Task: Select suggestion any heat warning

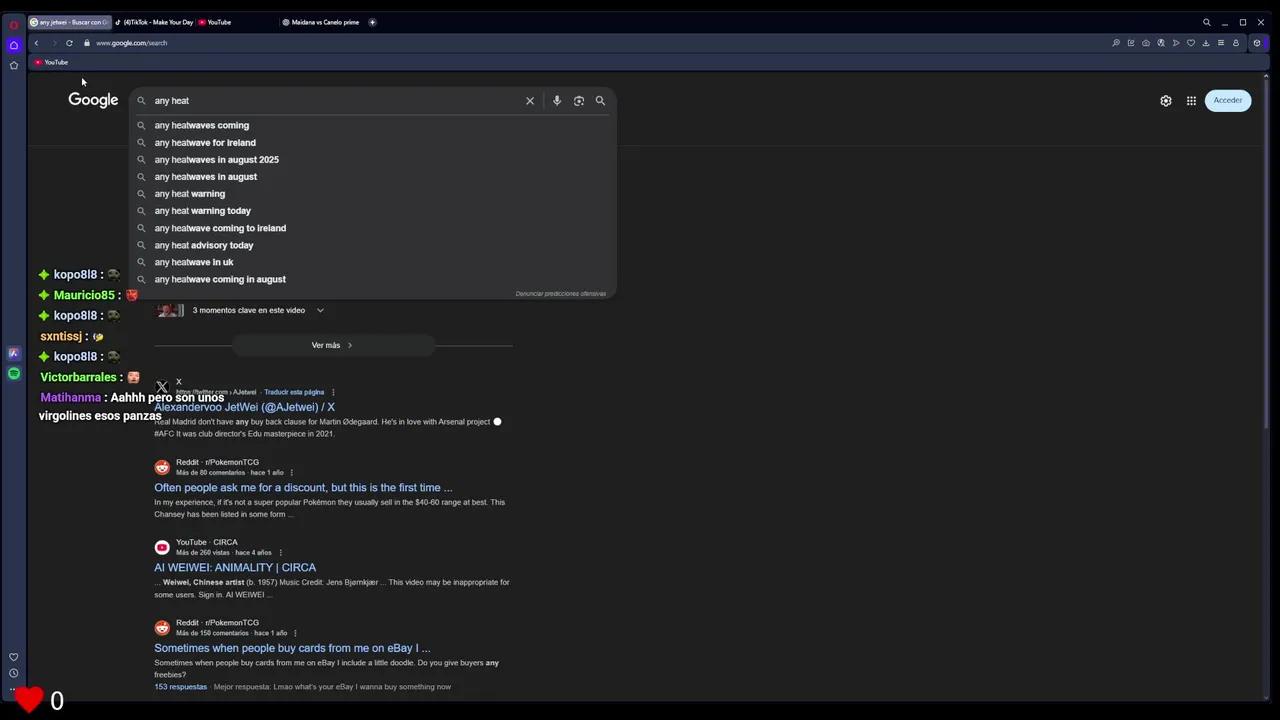Action: 373,193
